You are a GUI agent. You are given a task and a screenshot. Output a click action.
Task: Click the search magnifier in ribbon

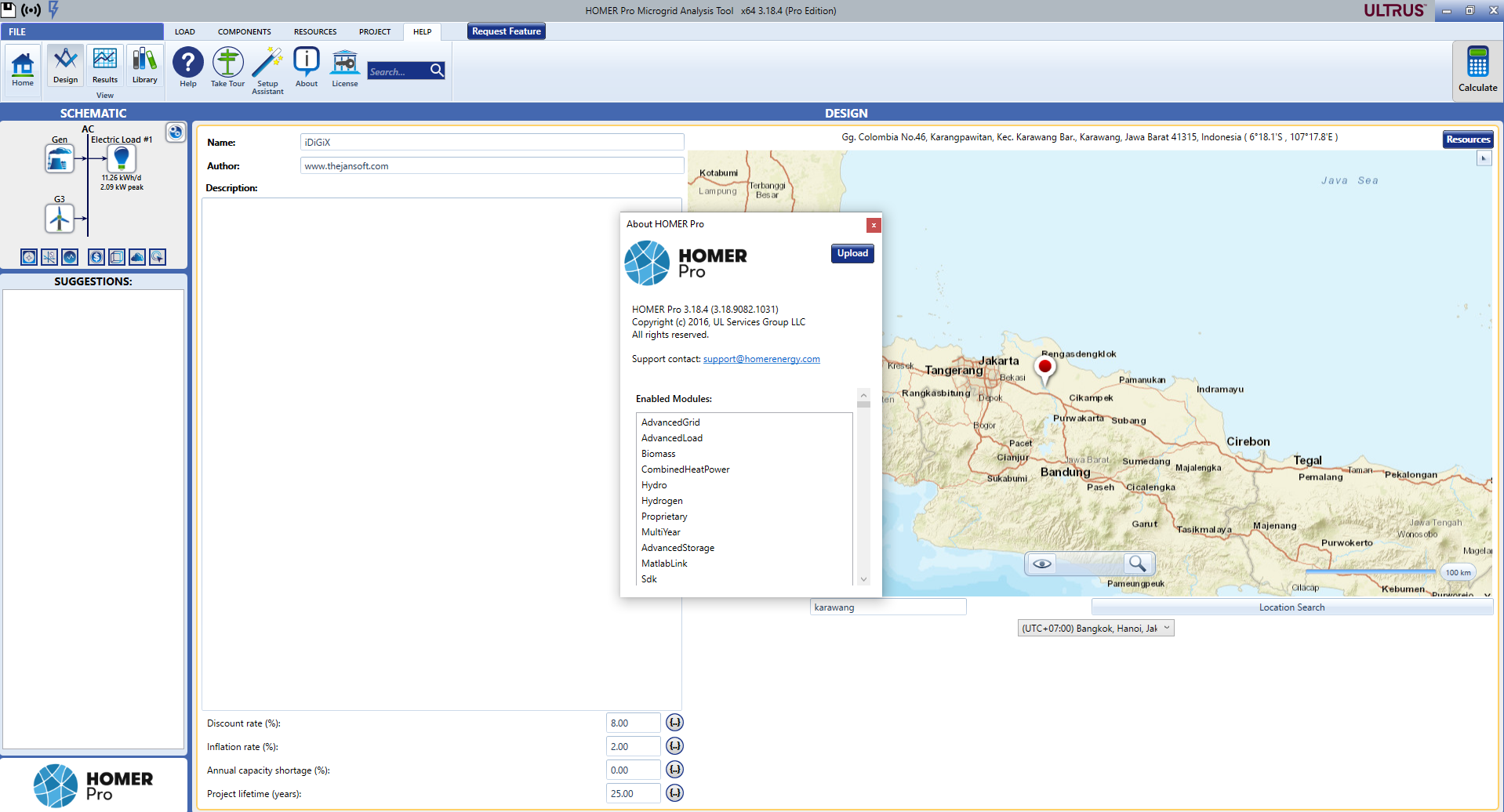[438, 71]
